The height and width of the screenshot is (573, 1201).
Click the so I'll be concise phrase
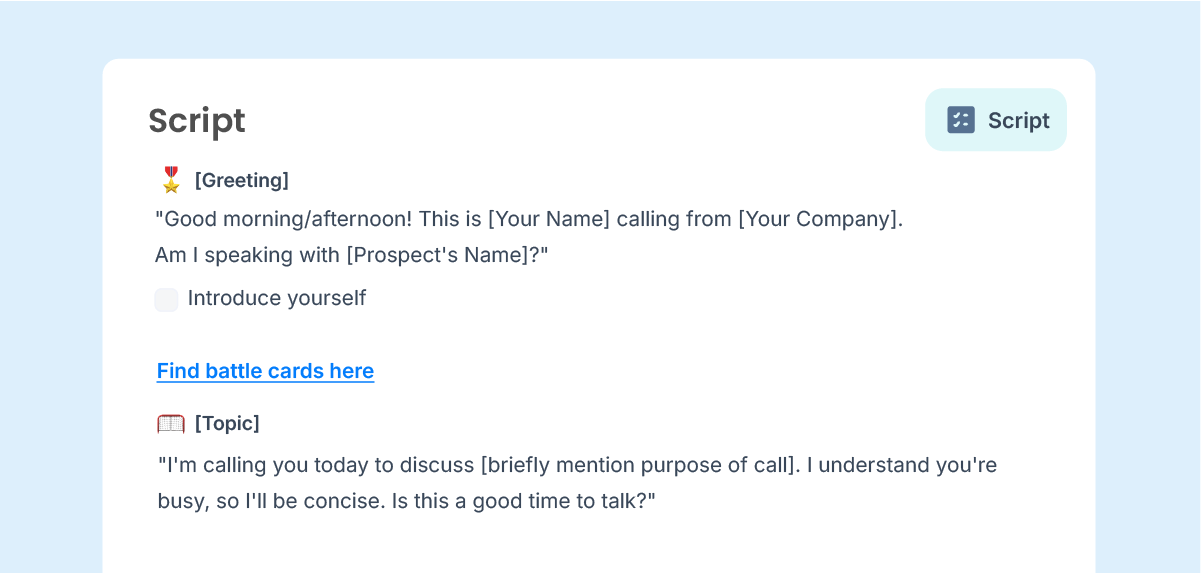pos(317,501)
